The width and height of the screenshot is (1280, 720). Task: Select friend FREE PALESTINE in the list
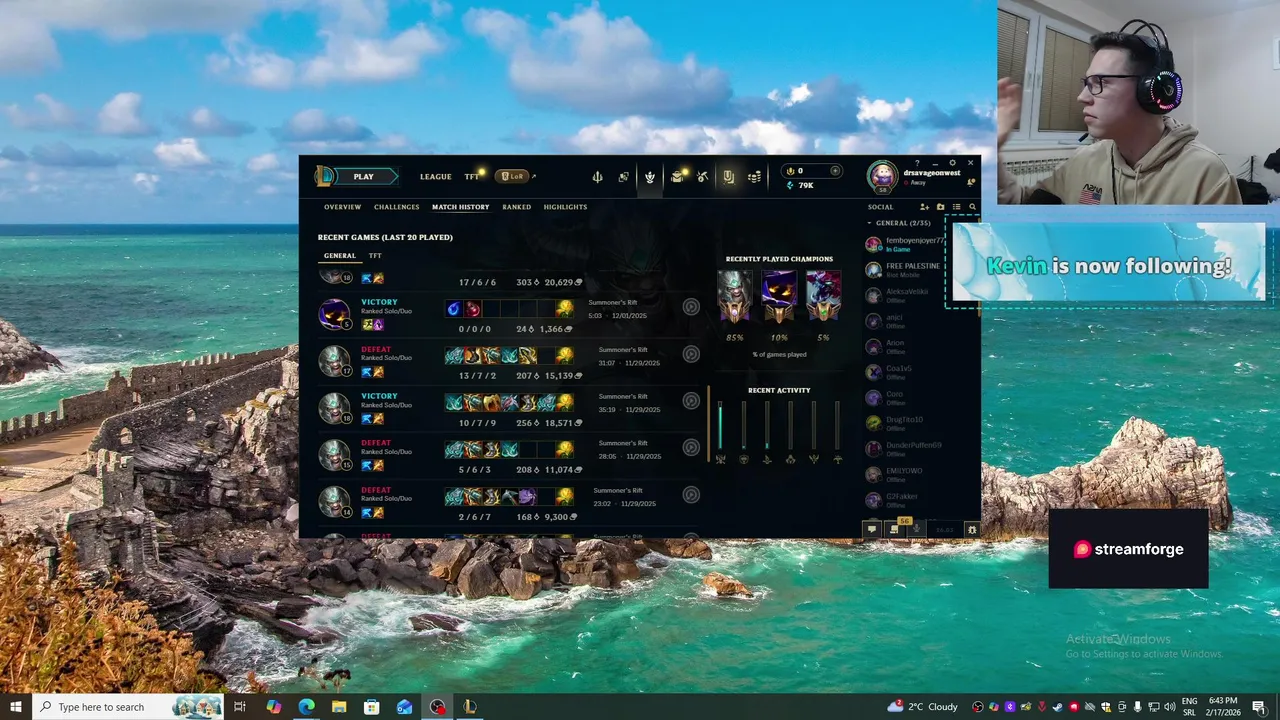click(913, 270)
